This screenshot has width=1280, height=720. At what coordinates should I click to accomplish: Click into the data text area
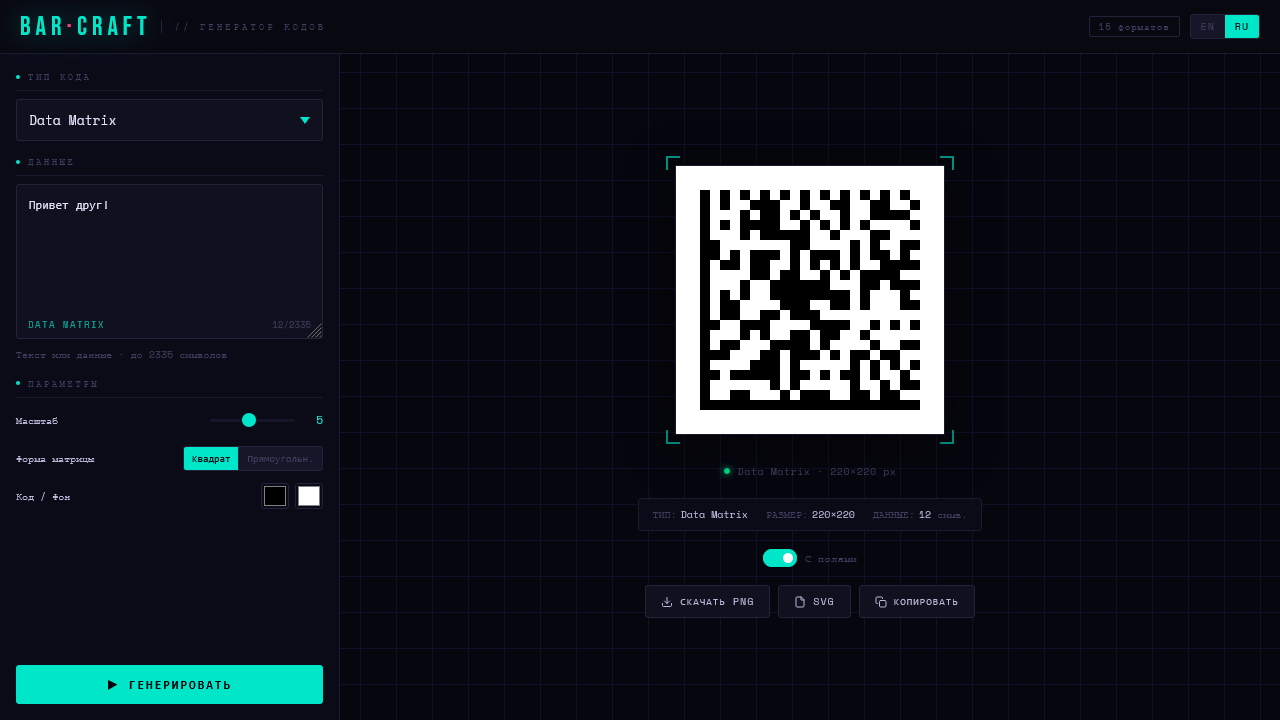point(169,261)
